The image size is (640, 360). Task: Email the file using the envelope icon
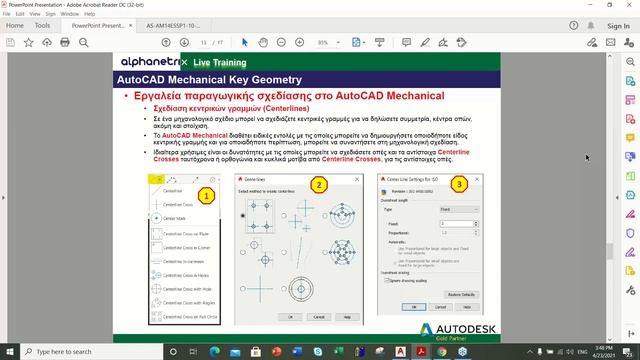point(611,42)
